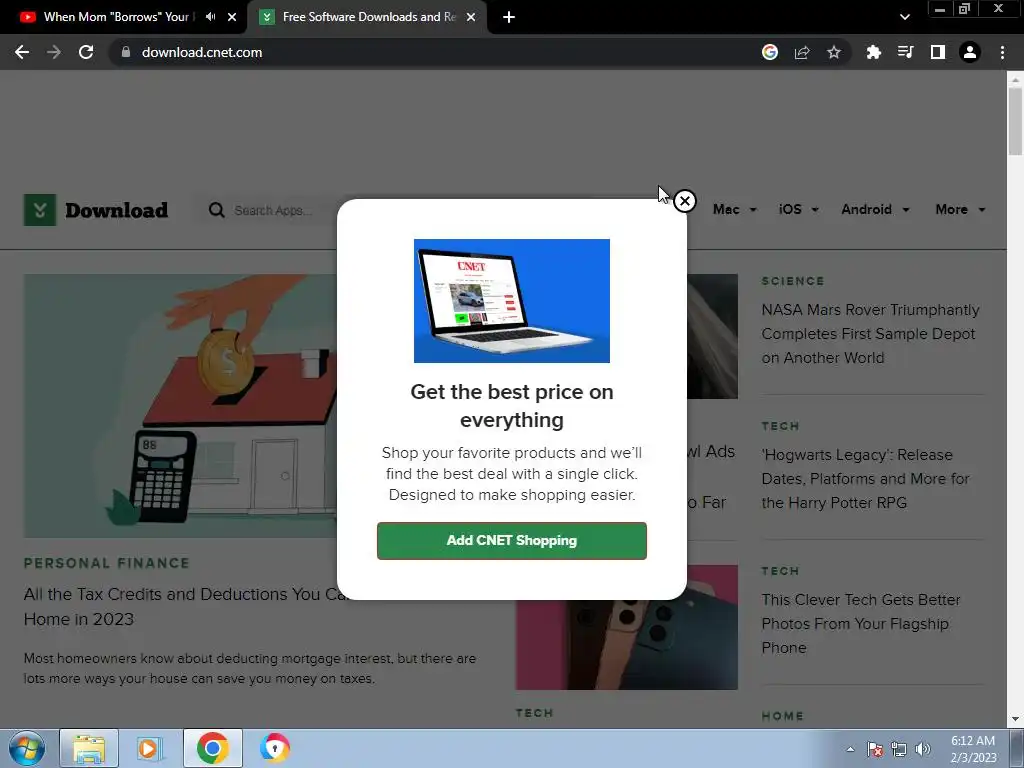
Task: Click the PERSONAL FINANCE category label
Action: 106,563
